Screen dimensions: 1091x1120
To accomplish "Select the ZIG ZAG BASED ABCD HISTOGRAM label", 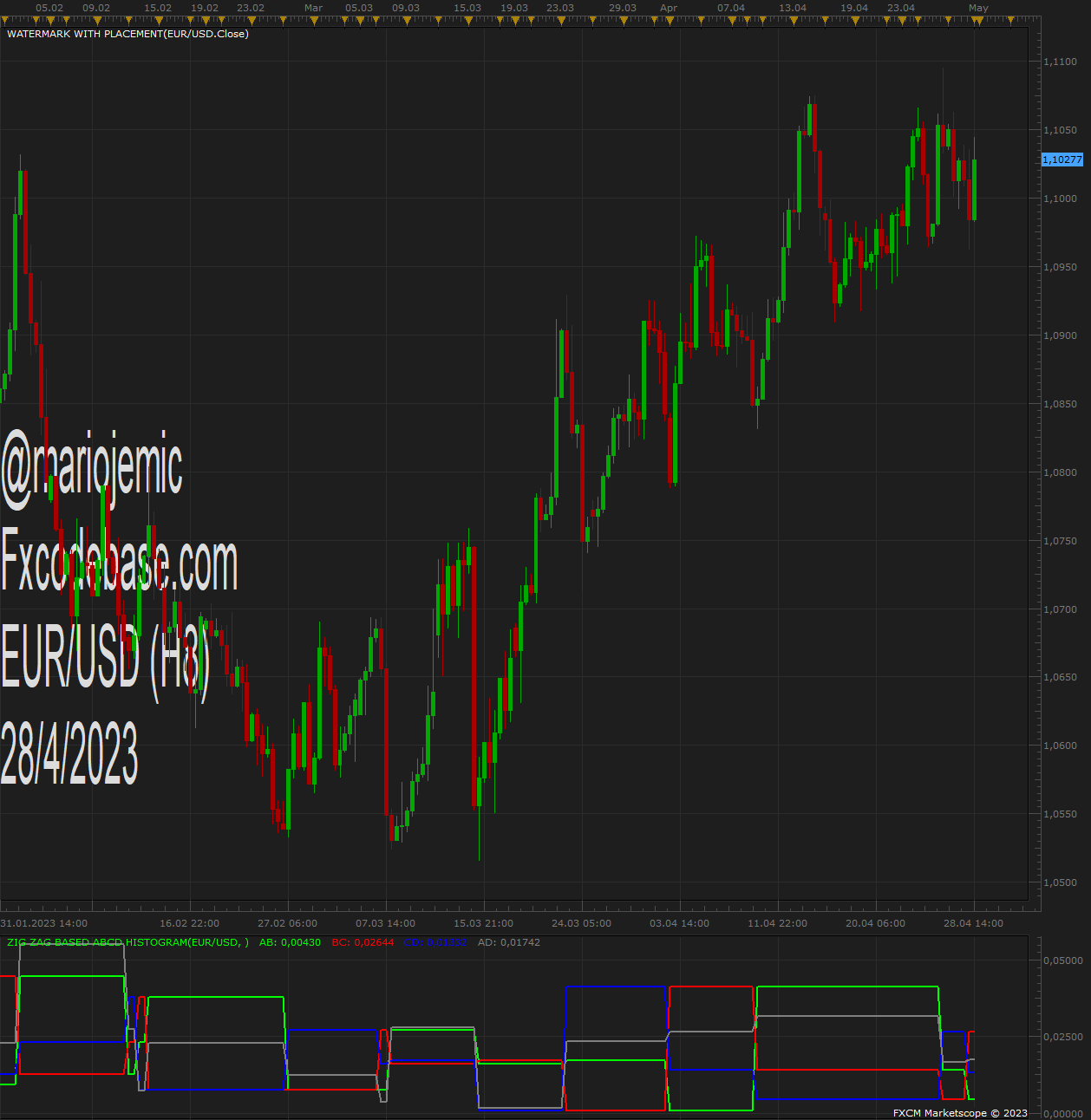I will click(x=127, y=942).
